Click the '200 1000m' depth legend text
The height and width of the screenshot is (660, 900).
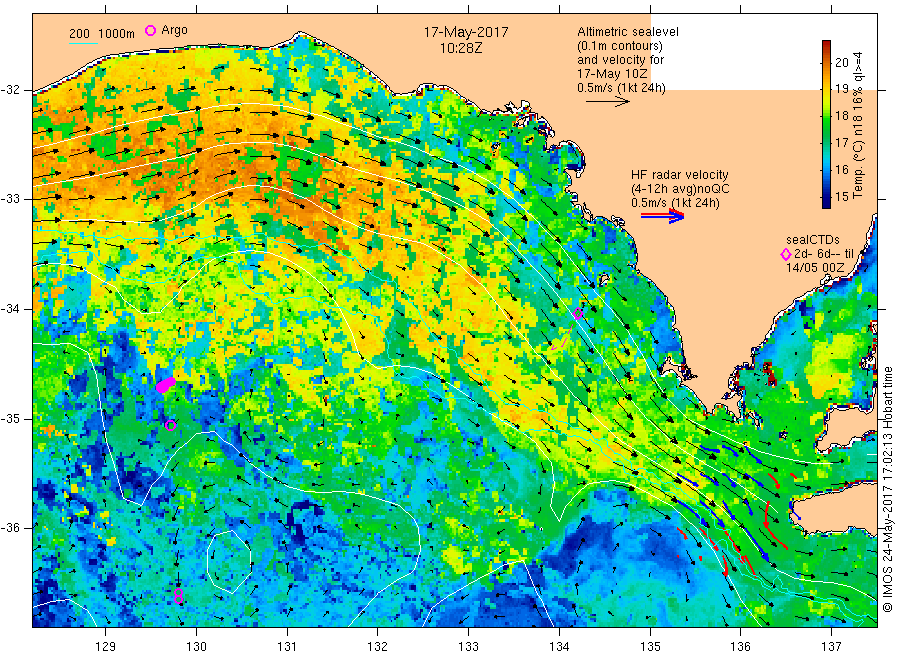pyautogui.click(x=102, y=33)
